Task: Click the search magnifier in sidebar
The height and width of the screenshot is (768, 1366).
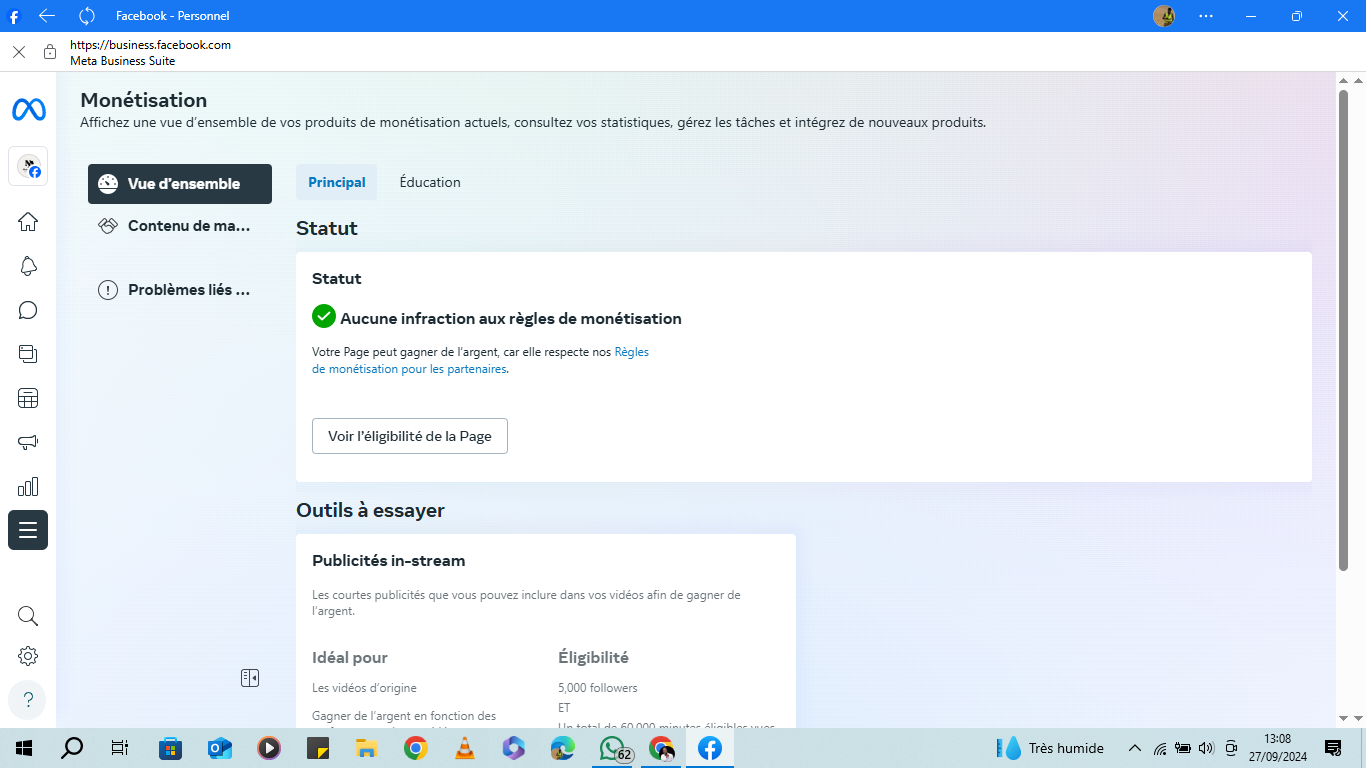Action: (28, 616)
